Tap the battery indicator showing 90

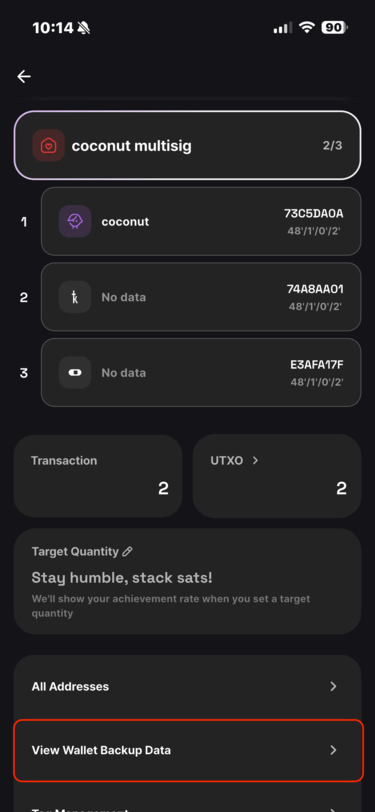coord(334,28)
